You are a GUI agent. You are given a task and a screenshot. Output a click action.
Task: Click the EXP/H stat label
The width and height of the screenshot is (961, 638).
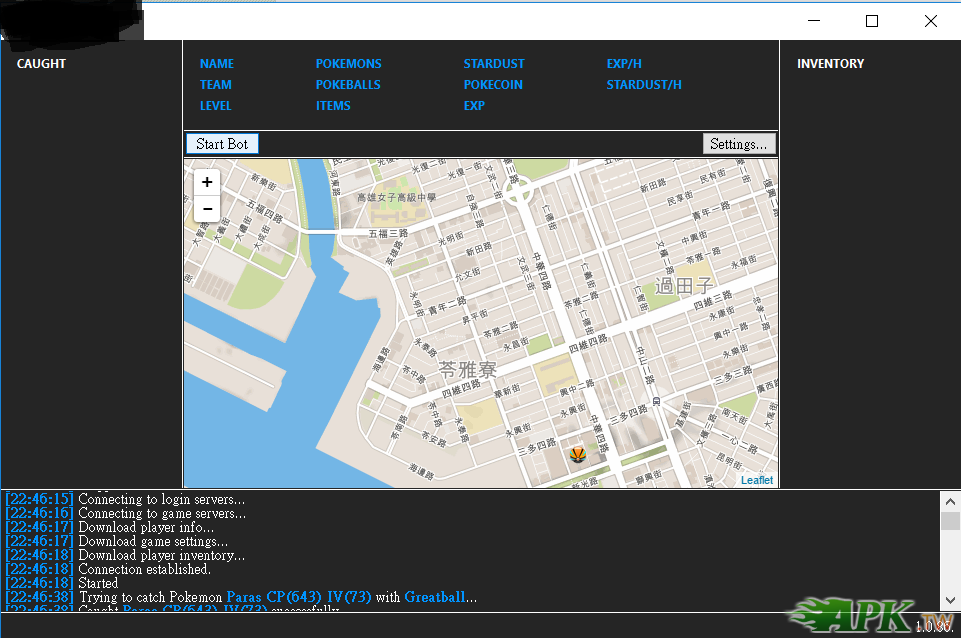point(624,64)
